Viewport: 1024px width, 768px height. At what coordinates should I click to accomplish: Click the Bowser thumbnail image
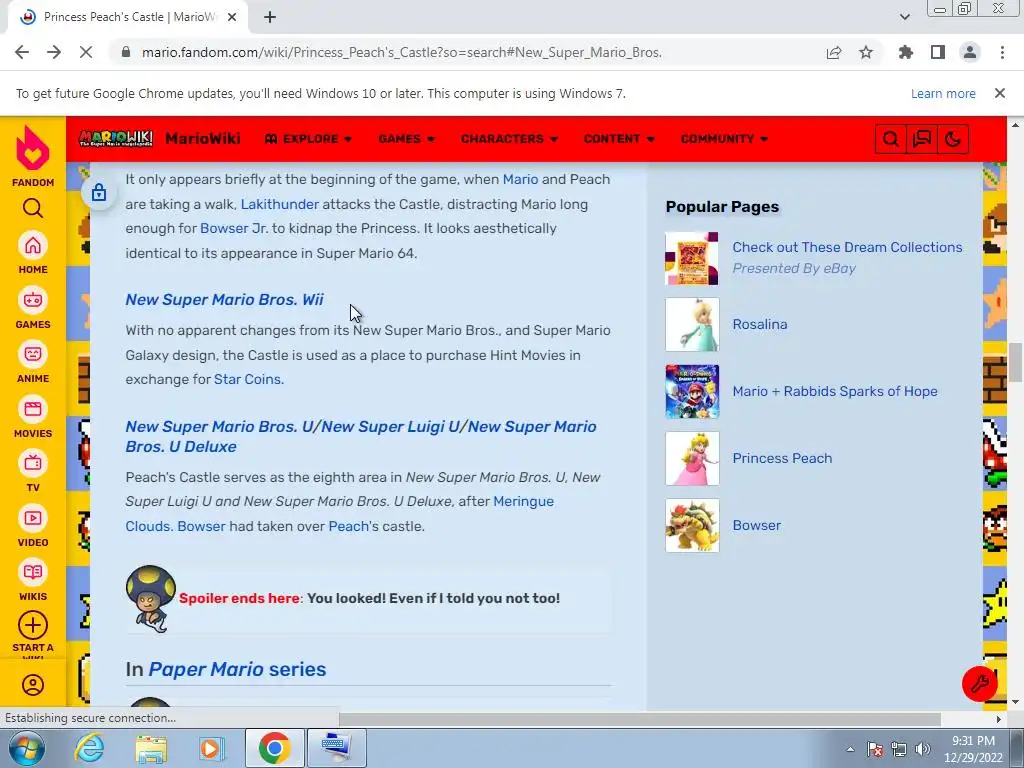click(x=692, y=526)
